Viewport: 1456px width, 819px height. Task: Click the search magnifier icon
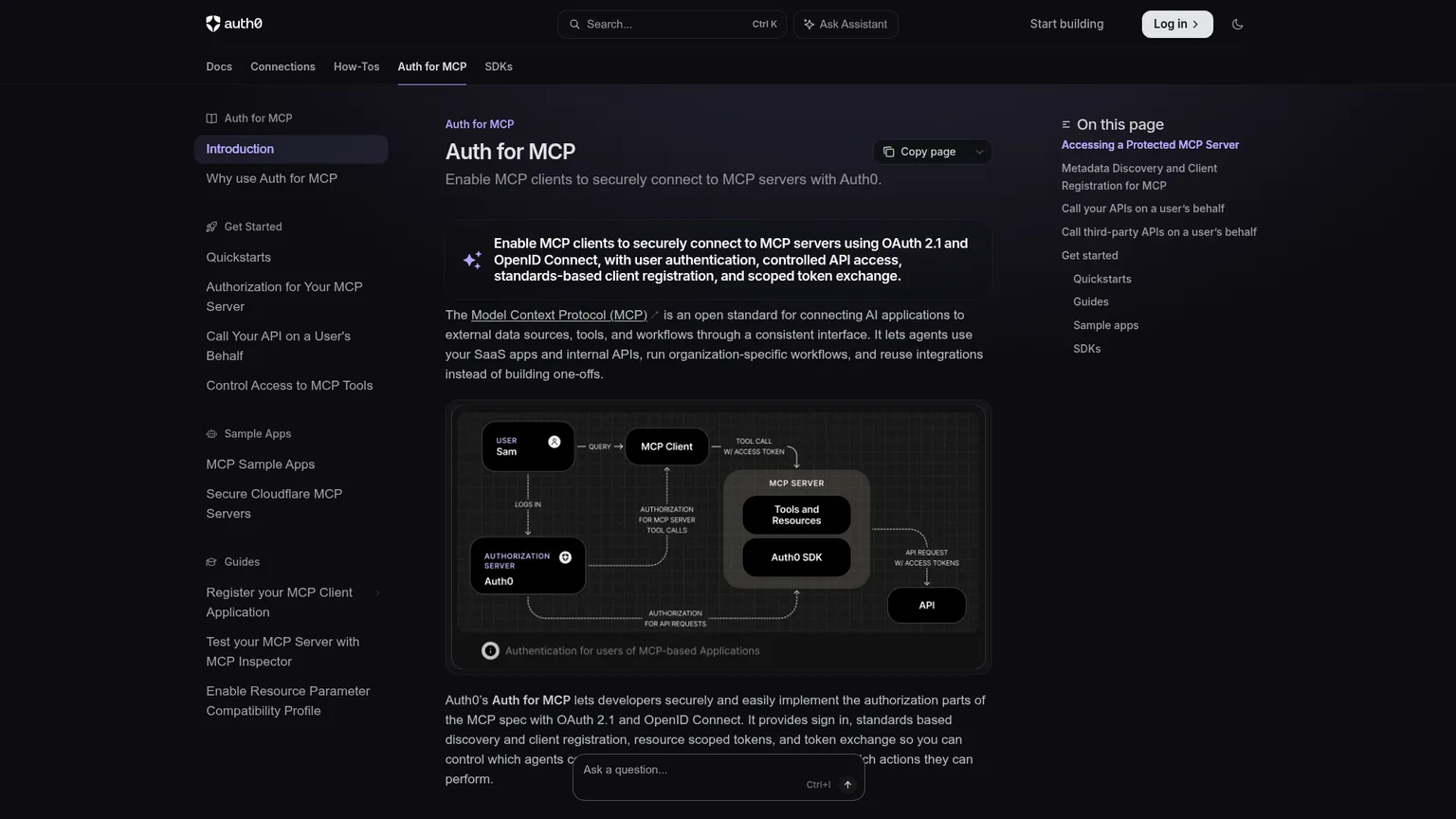coord(573,25)
